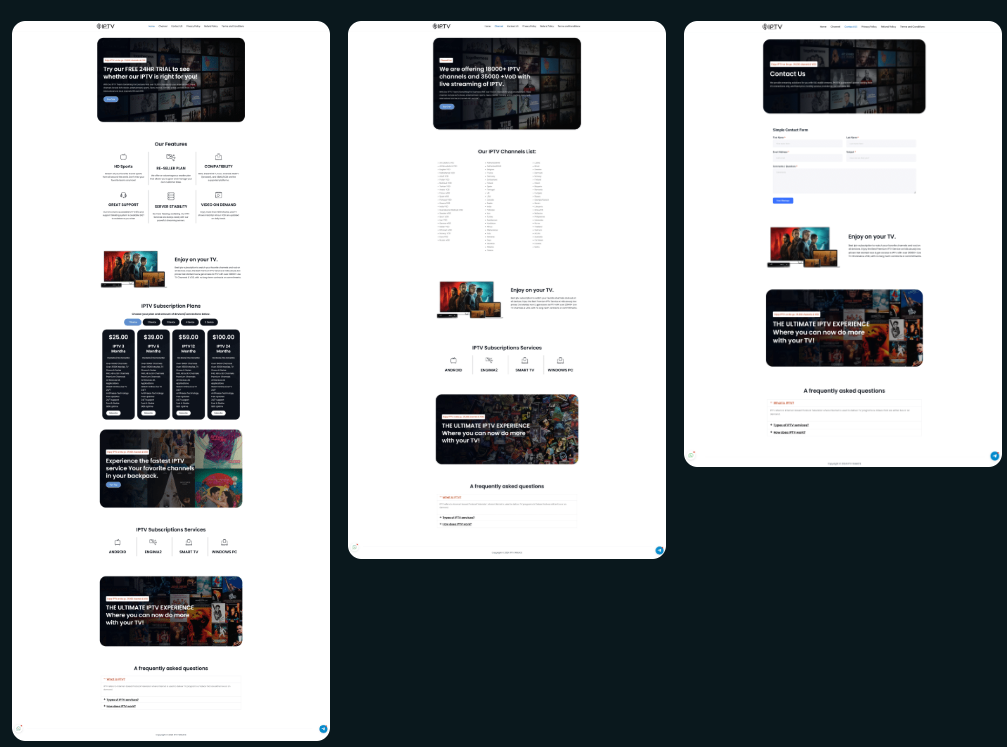Click Smart TV icon in left mockup
Viewport: 1007px width, 747px height.
(x=188, y=542)
